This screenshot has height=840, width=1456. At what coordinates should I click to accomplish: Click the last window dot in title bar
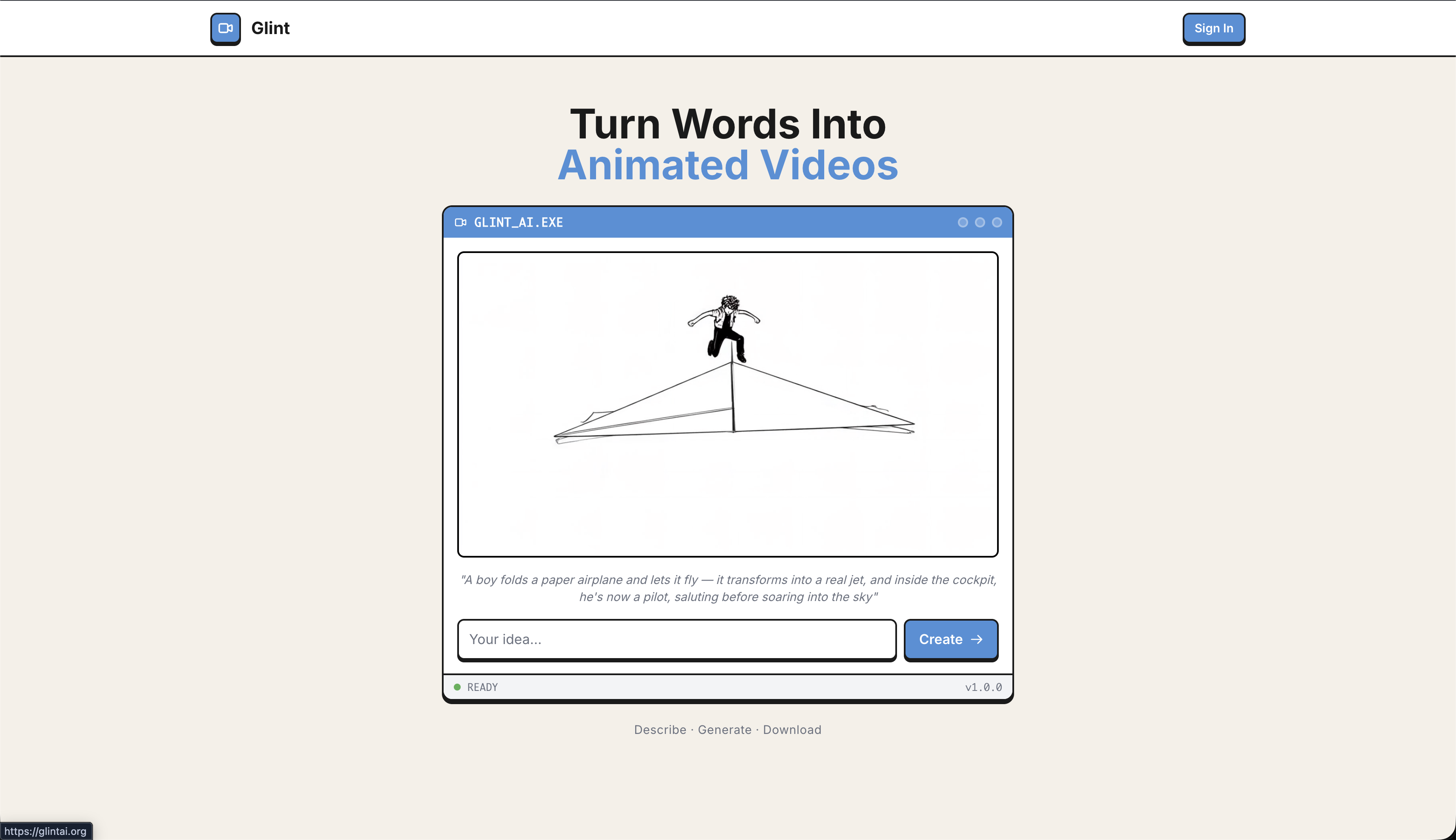(996, 223)
